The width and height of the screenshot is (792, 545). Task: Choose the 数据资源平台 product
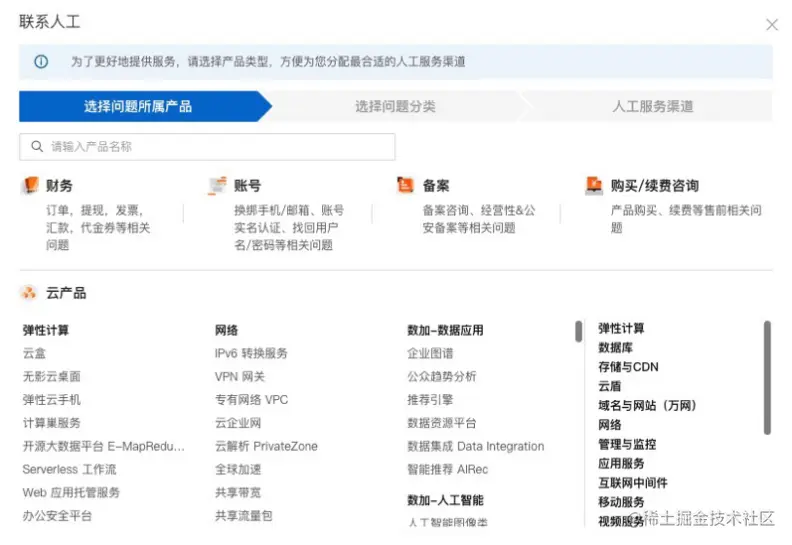pyautogui.click(x=442, y=423)
